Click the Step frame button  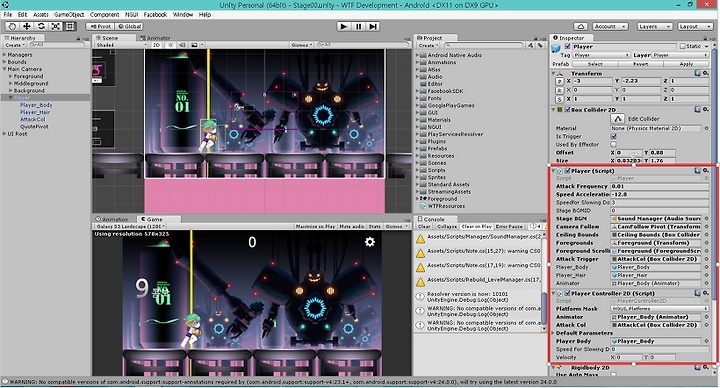coord(373,27)
